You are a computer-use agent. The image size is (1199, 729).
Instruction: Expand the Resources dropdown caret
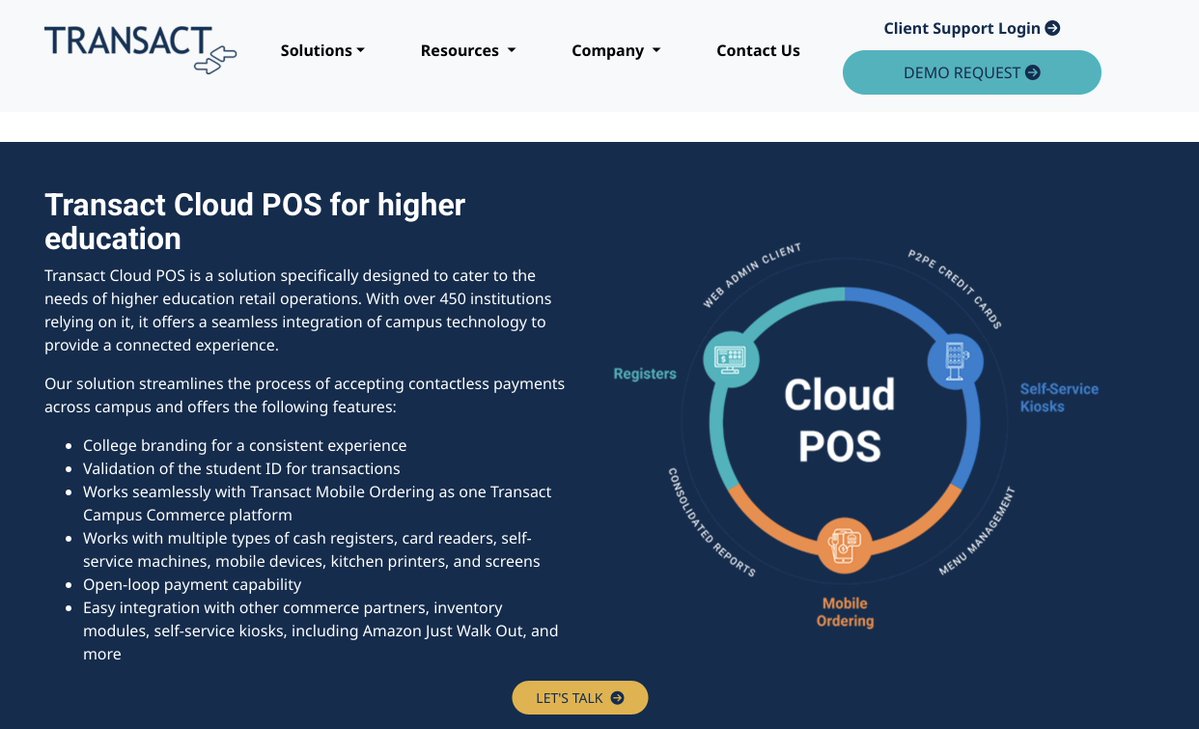point(512,50)
